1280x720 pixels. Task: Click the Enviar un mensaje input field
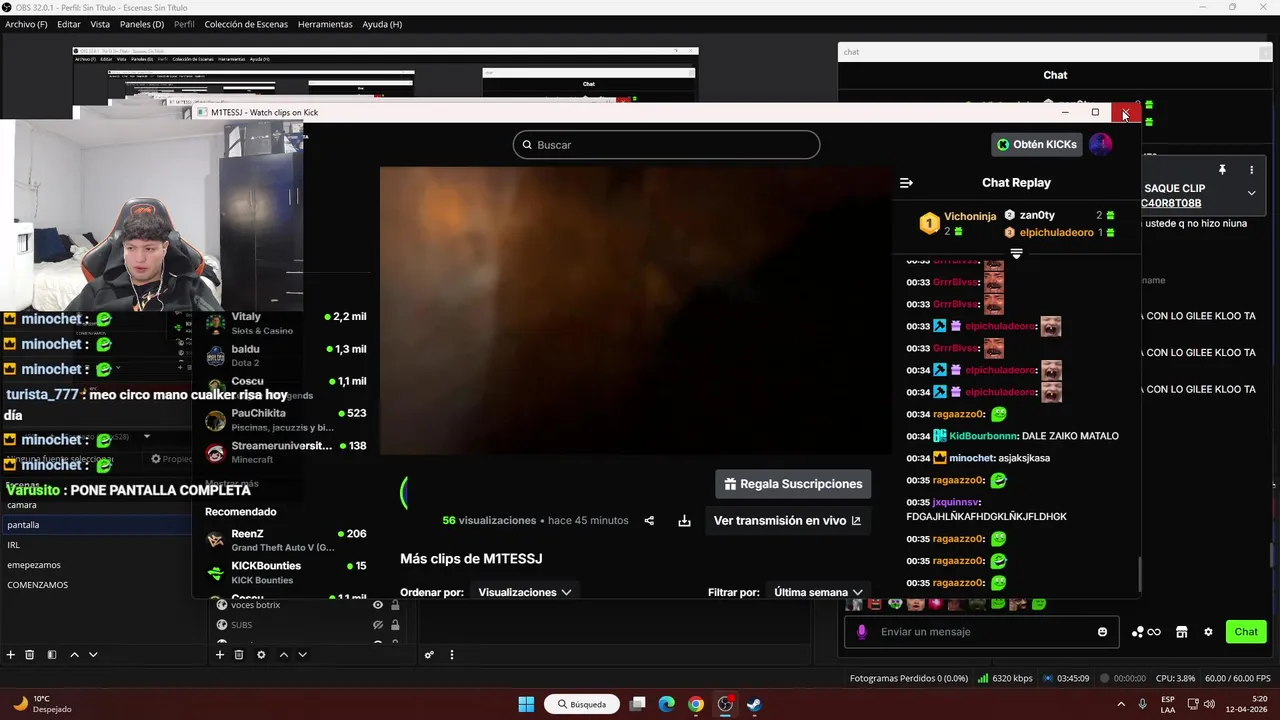pos(980,632)
